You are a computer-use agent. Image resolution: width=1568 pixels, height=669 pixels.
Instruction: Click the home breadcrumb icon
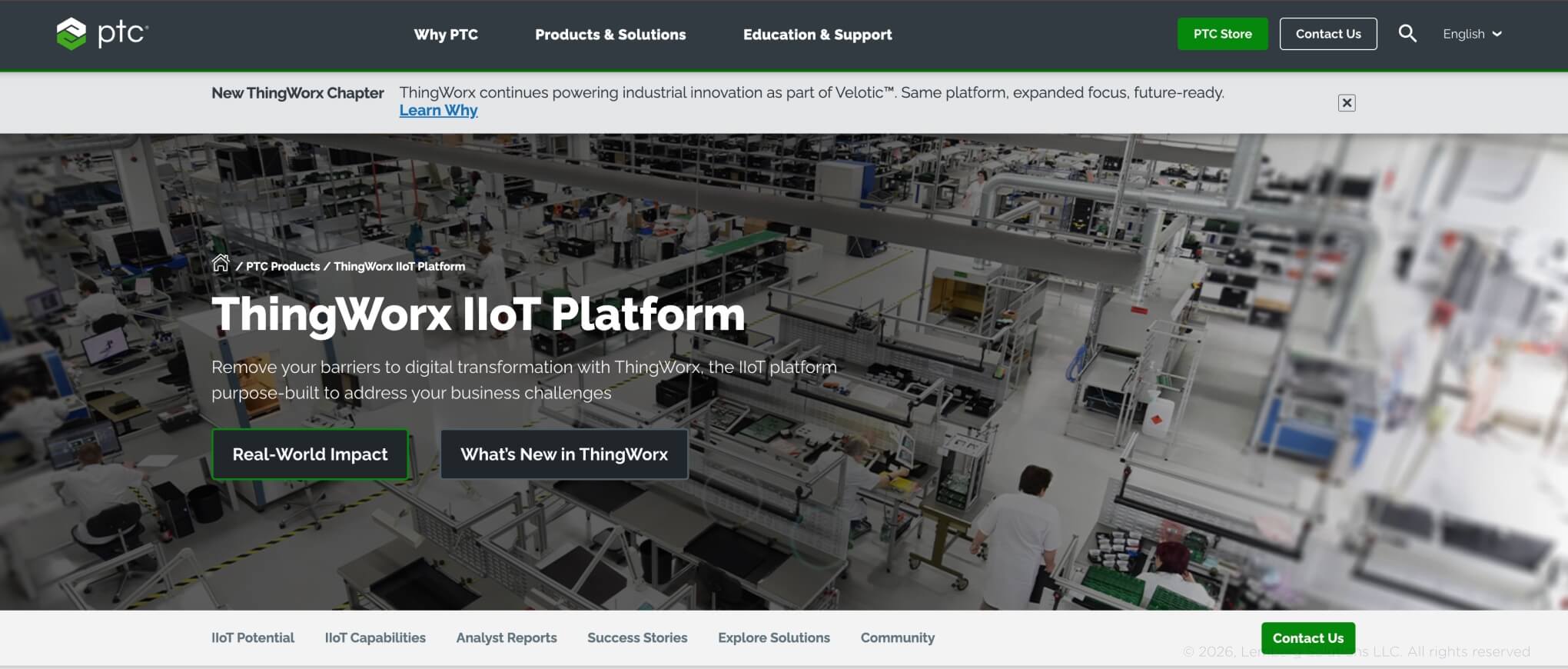click(221, 263)
